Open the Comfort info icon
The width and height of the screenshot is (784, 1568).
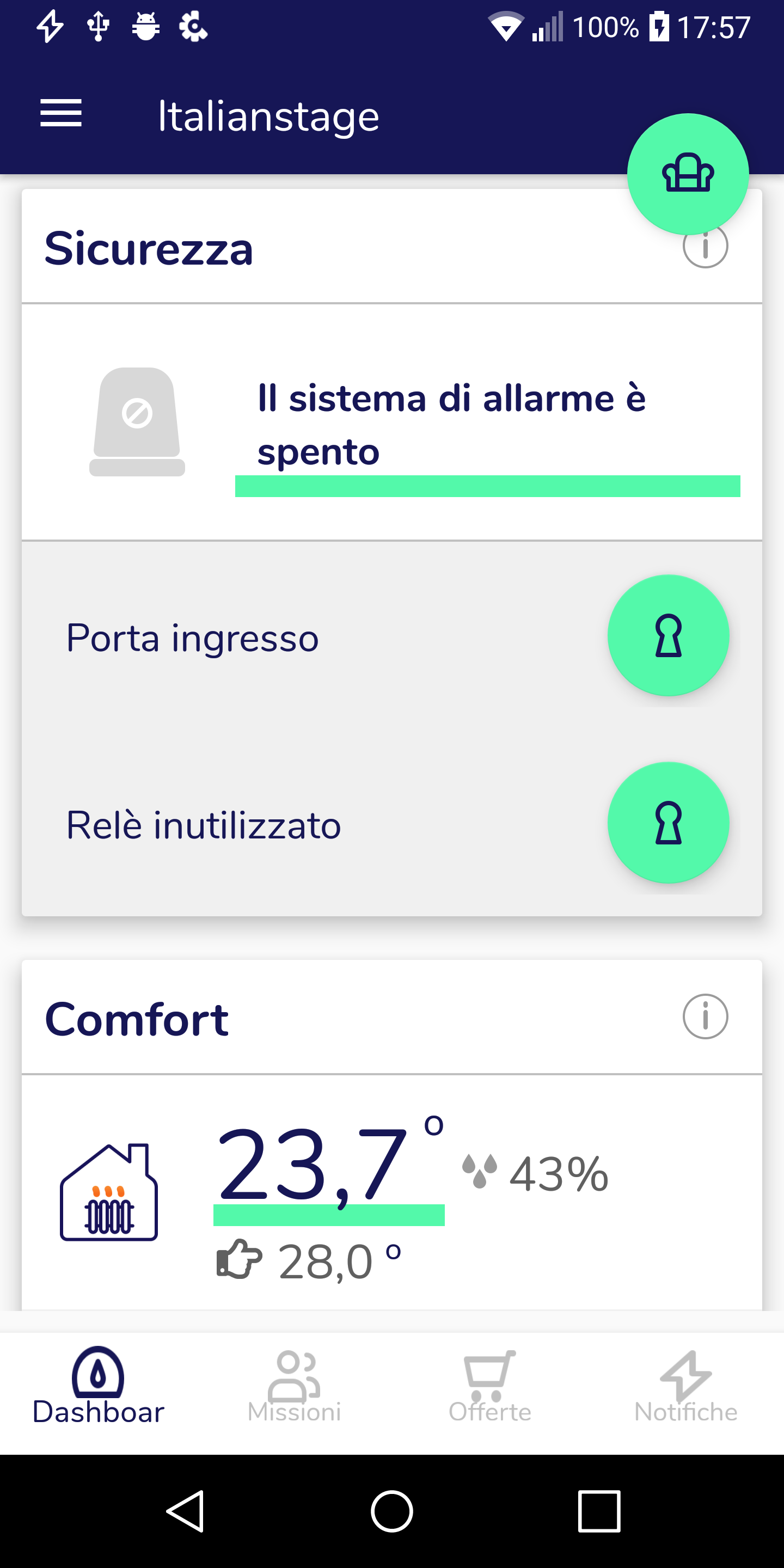705,1016
